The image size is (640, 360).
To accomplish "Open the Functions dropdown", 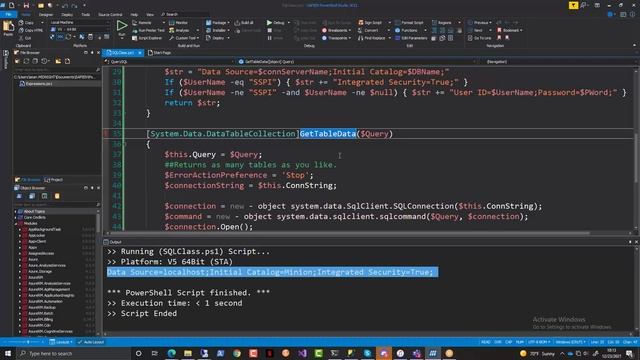I will 410,30.
